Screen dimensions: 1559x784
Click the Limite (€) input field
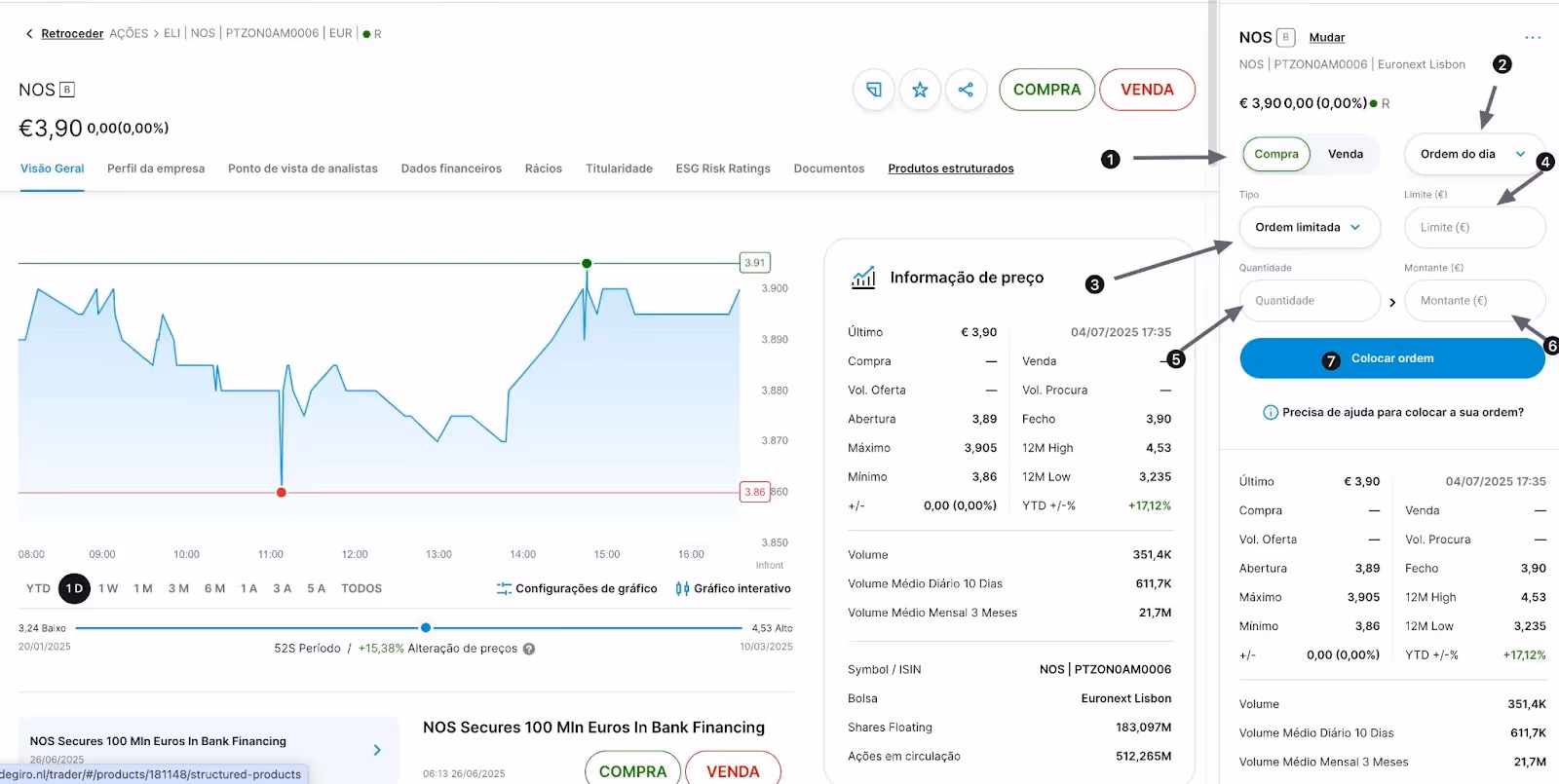(1474, 228)
